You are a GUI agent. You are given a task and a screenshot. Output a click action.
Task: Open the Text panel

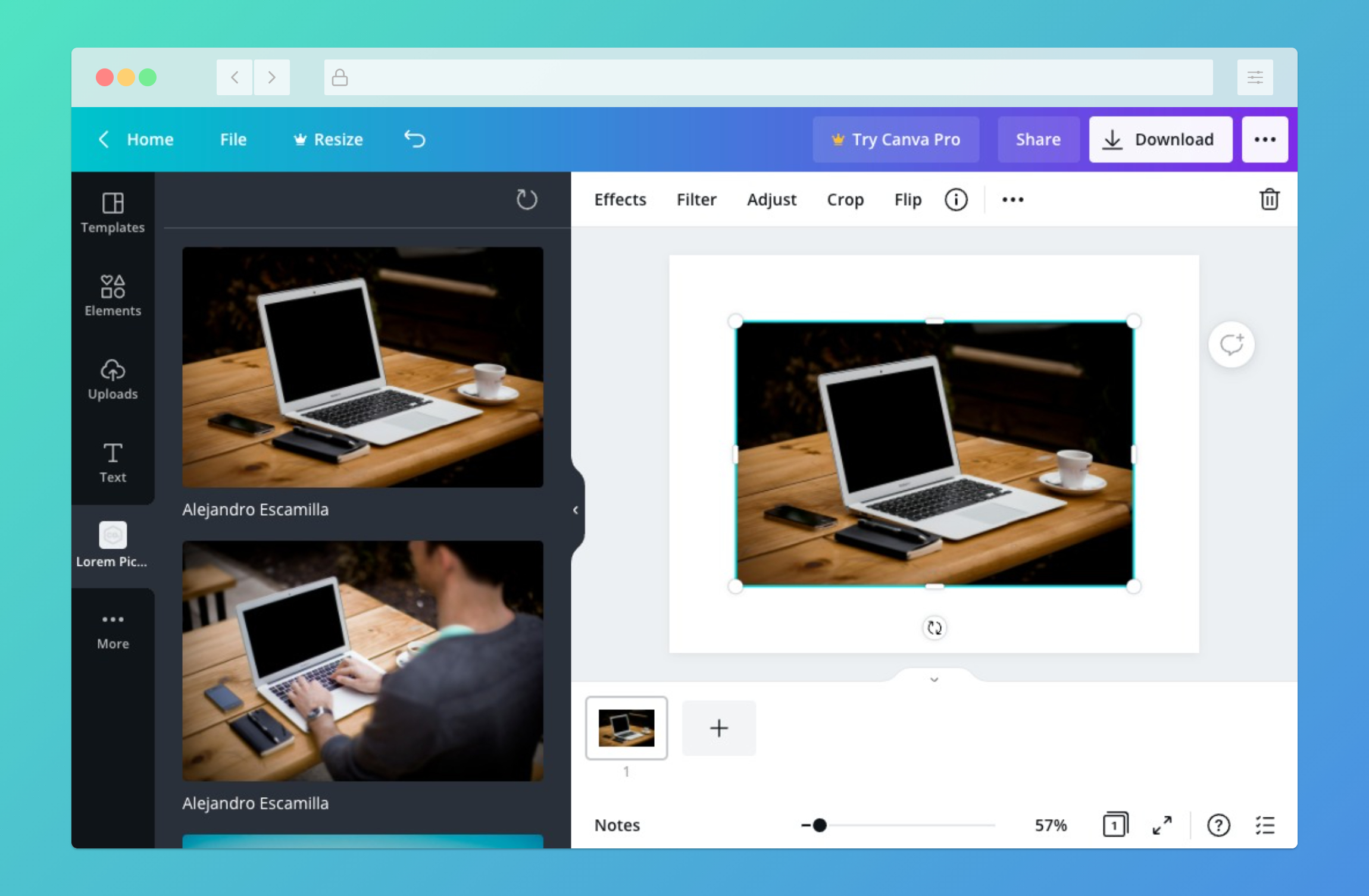point(112,462)
